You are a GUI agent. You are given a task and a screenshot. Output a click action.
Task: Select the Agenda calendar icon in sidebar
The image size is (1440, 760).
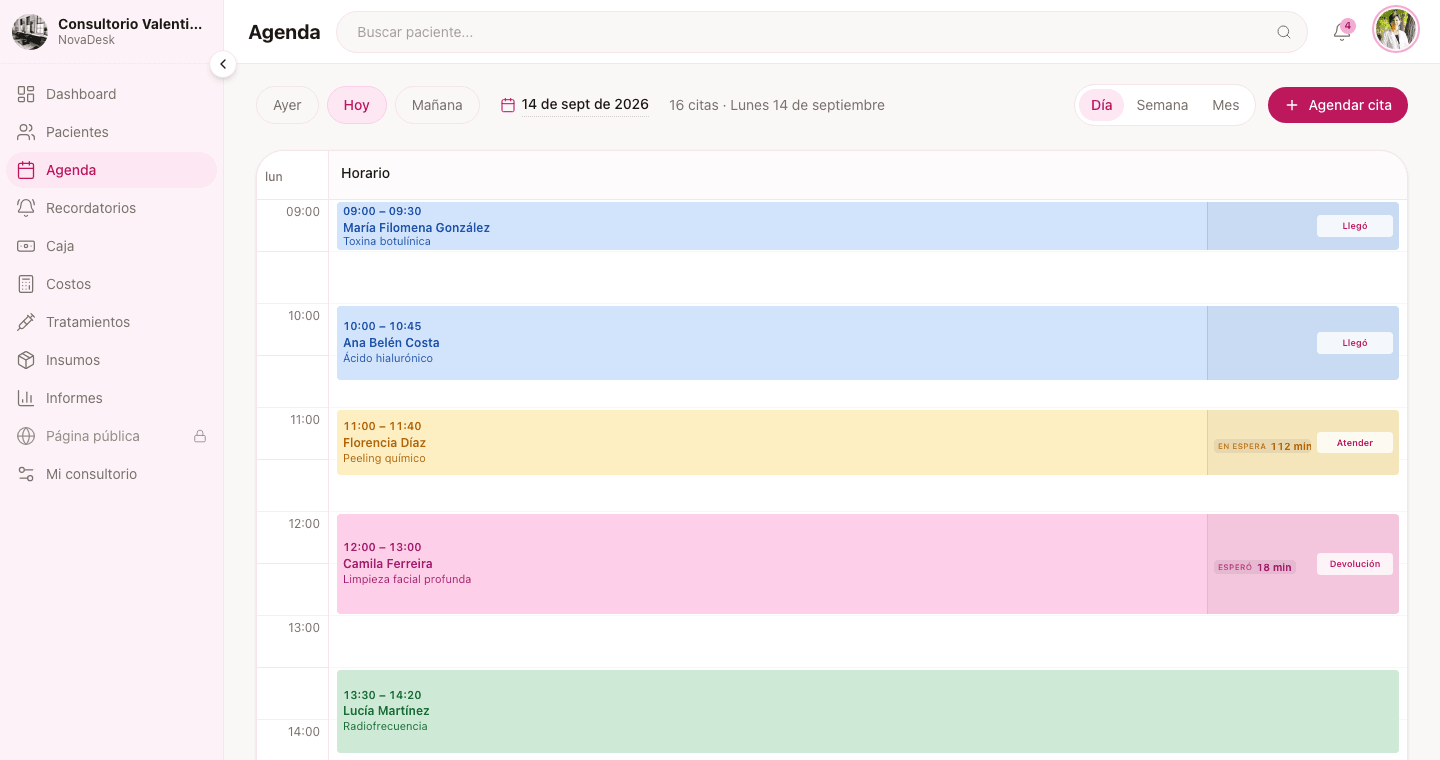(26, 170)
